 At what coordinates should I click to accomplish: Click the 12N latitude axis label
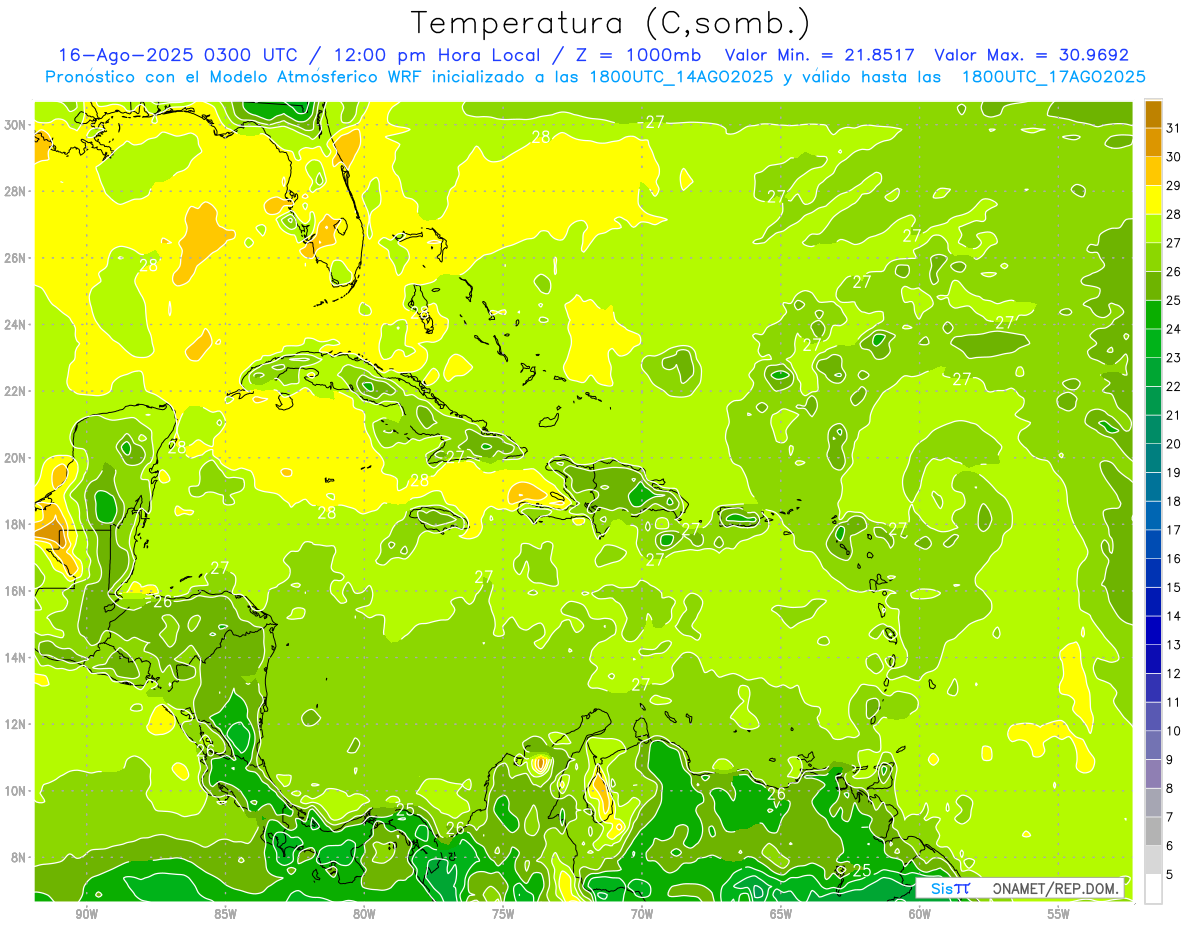pyautogui.click(x=15, y=724)
